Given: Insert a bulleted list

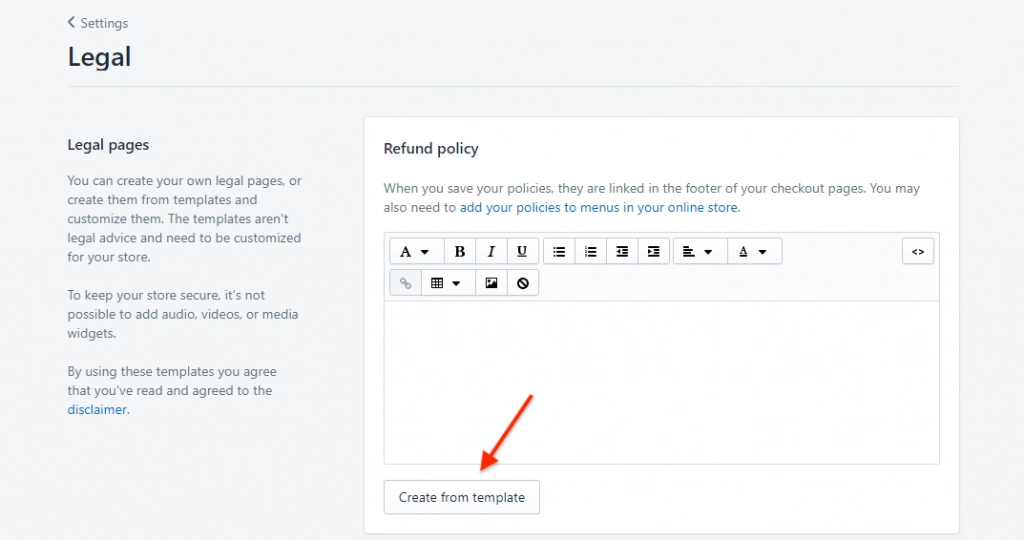Looking at the screenshot, I should click(x=559, y=251).
